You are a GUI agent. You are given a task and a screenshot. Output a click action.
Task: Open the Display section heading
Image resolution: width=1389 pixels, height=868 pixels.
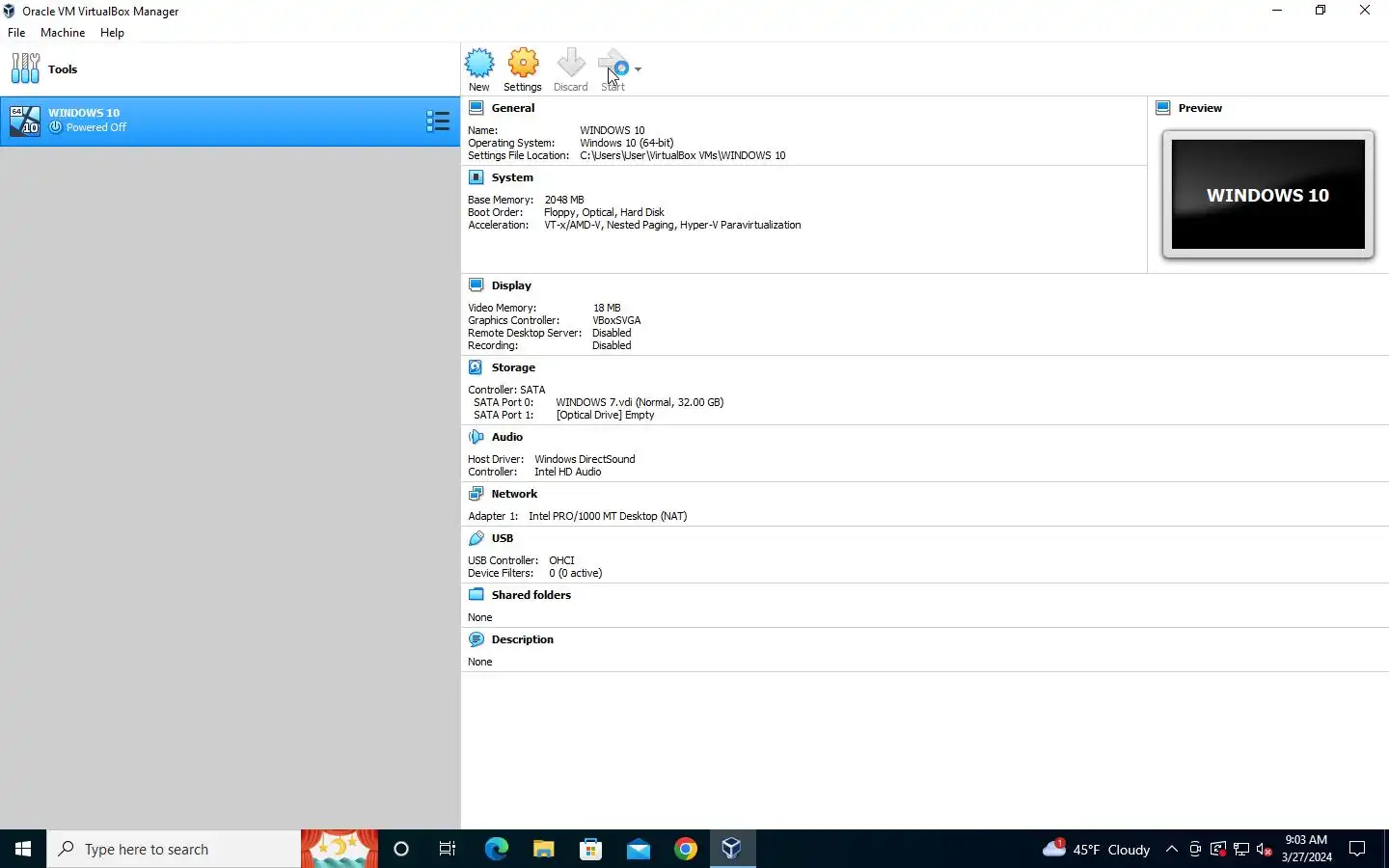[511, 285]
